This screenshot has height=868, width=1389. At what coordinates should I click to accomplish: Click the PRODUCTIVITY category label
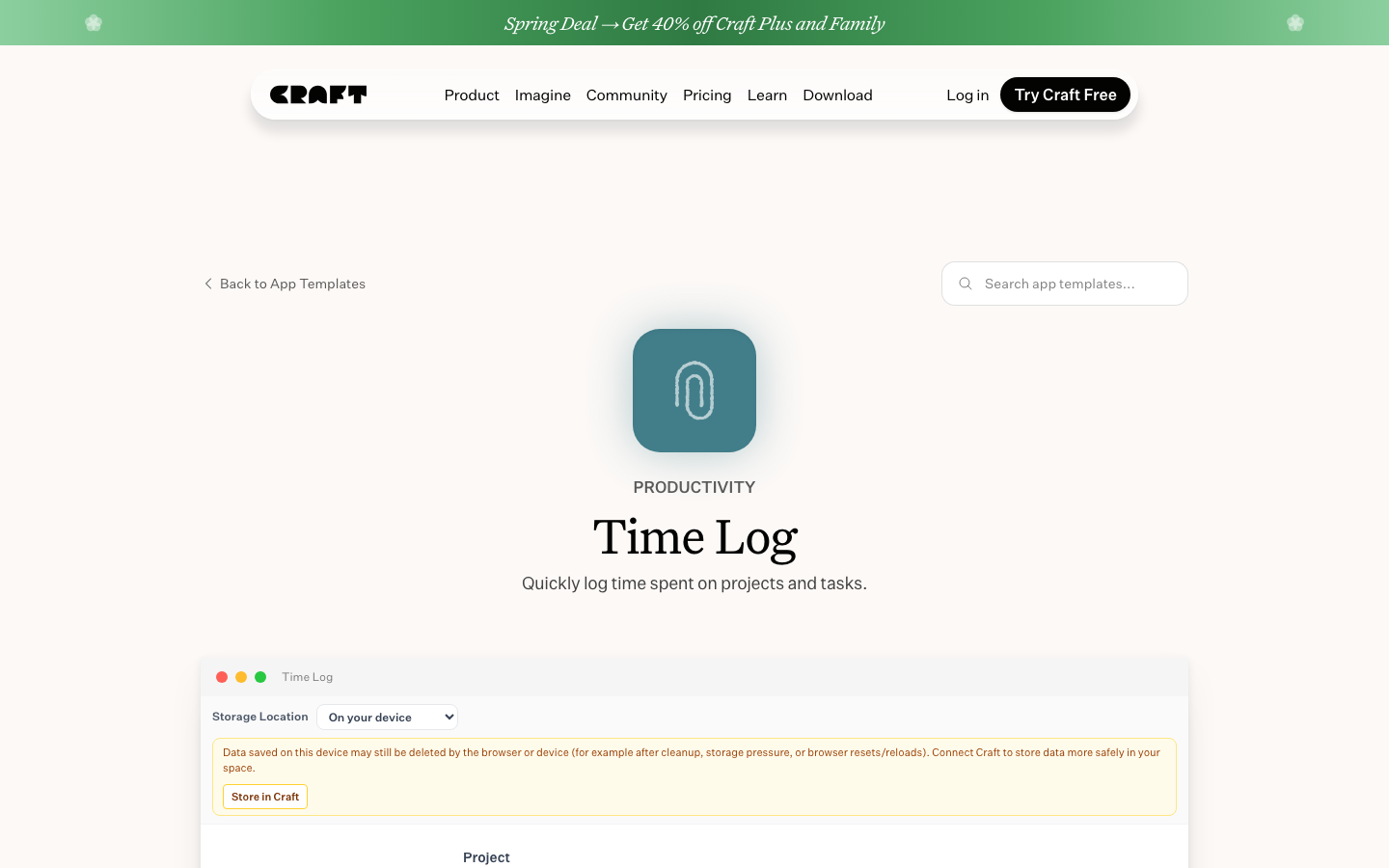tap(694, 487)
